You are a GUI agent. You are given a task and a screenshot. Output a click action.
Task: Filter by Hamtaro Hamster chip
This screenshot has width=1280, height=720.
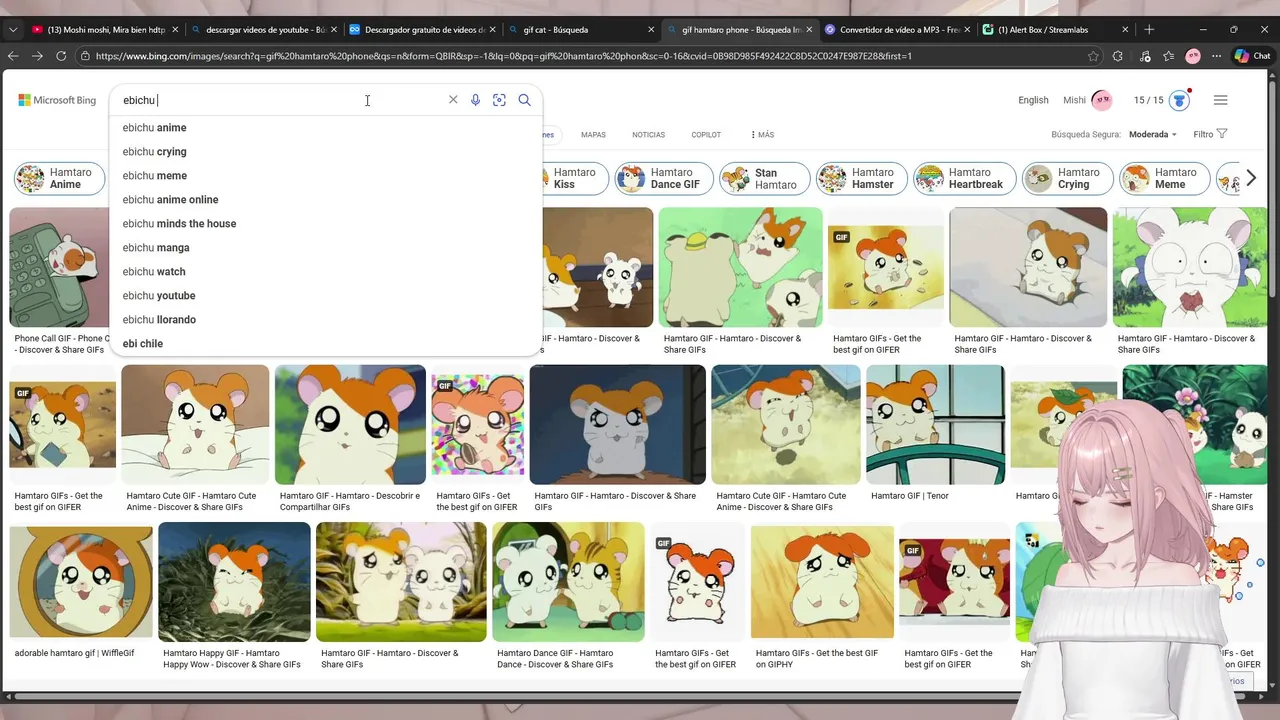tap(861, 179)
